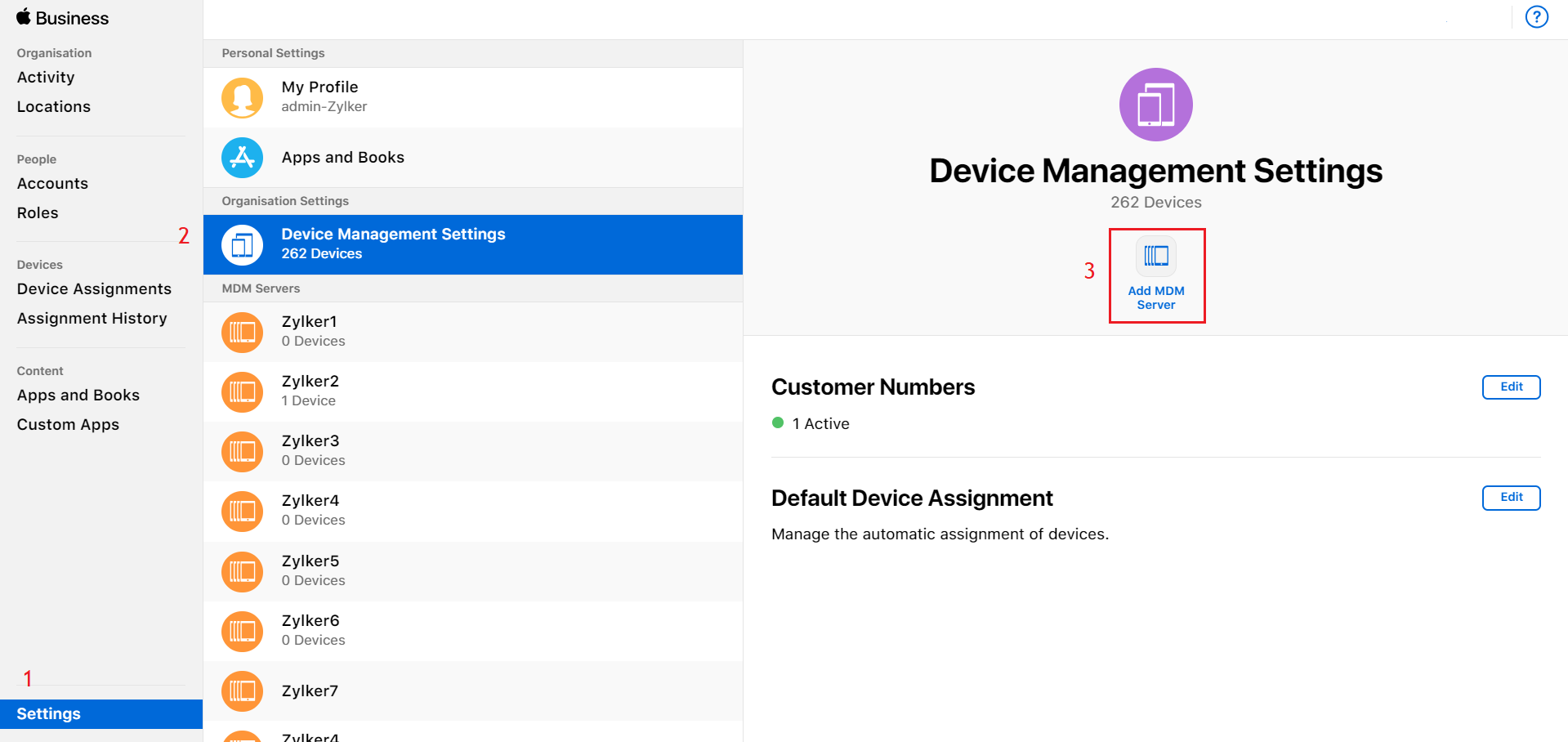
Task: Edit the Customer Numbers section
Action: tap(1511, 387)
